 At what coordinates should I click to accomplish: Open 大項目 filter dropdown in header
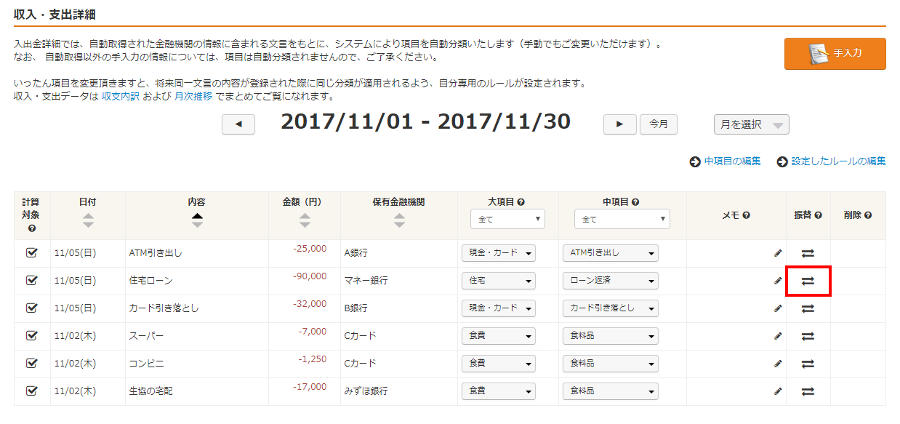[507, 219]
